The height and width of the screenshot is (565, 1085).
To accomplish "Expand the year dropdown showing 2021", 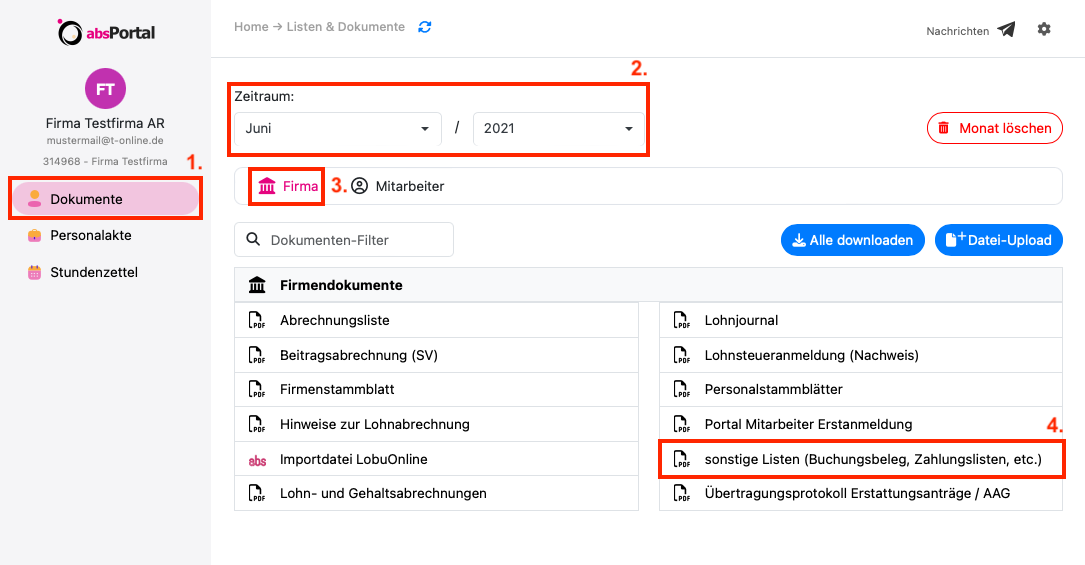I will click(559, 128).
